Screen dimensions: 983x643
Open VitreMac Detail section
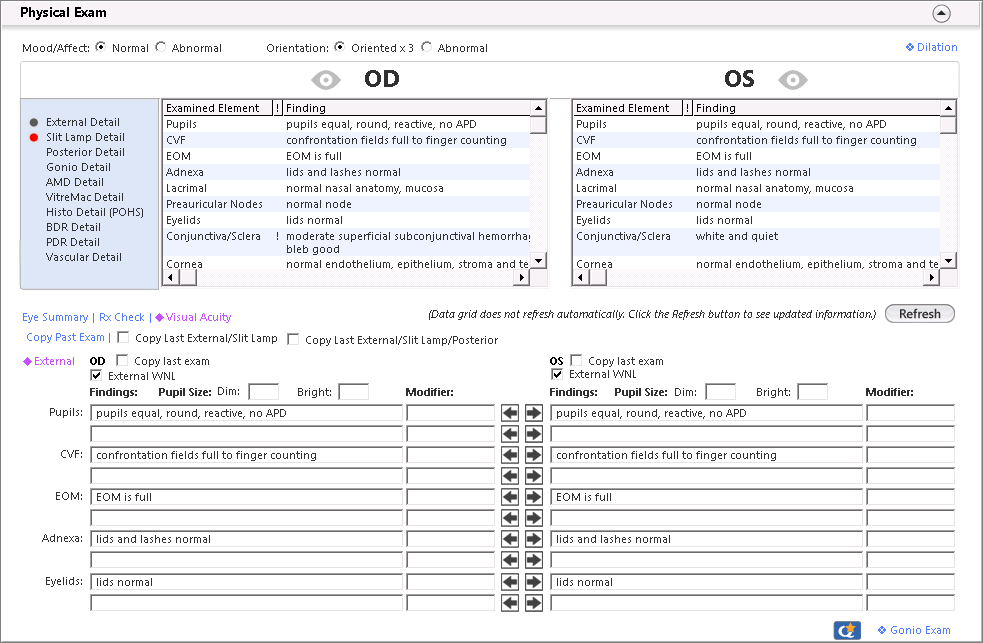[x=85, y=197]
